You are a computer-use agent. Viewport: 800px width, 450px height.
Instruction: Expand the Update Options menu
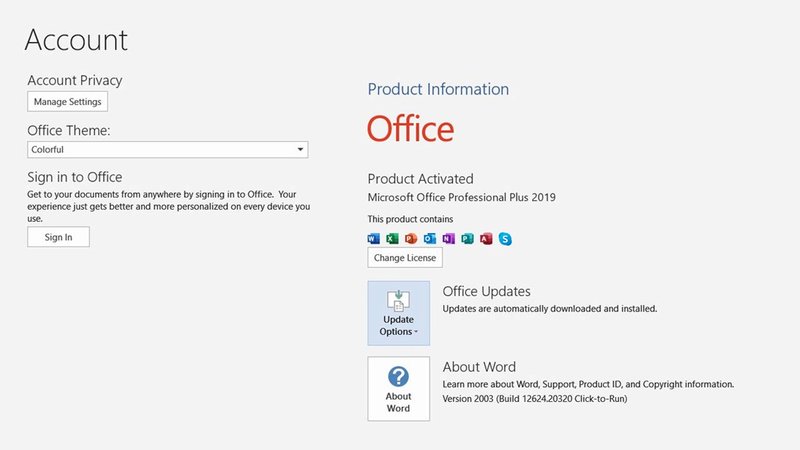[x=398, y=312]
